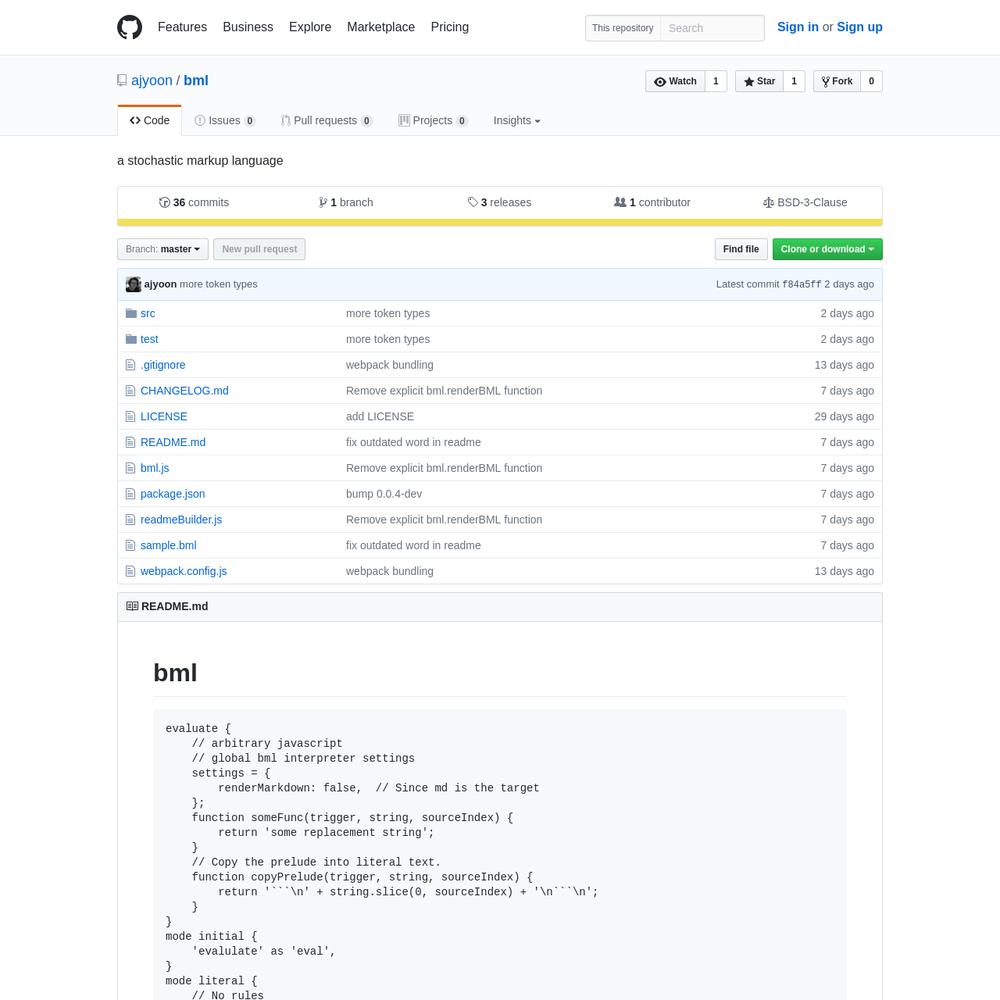Click the src folder icon
1000x1000 pixels.
(x=131, y=313)
